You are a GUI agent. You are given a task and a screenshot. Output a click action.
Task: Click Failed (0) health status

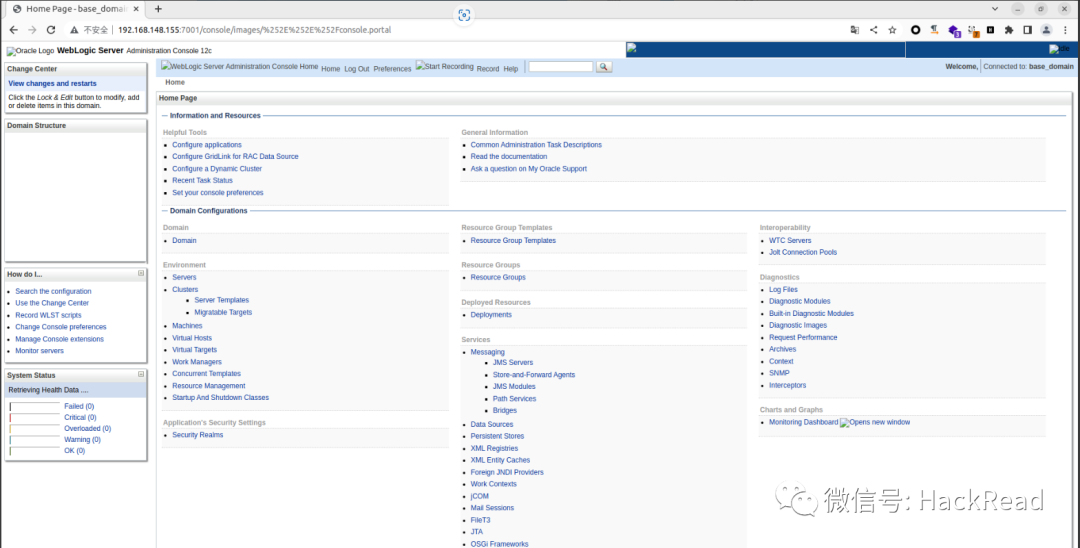point(79,406)
